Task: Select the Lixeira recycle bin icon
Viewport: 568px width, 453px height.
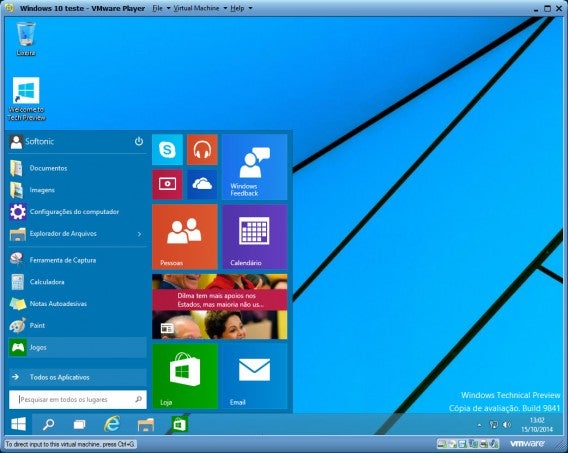Action: [x=26, y=39]
